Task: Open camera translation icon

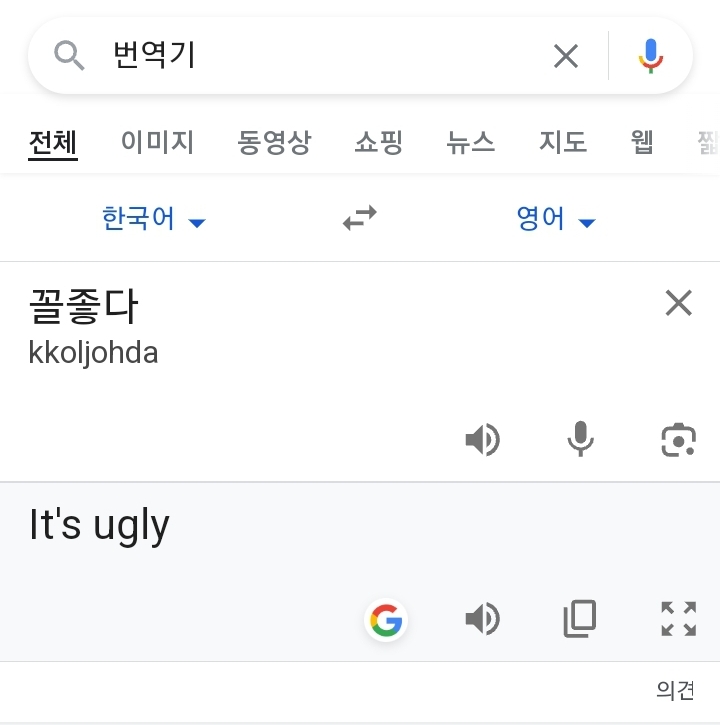Action: point(678,439)
